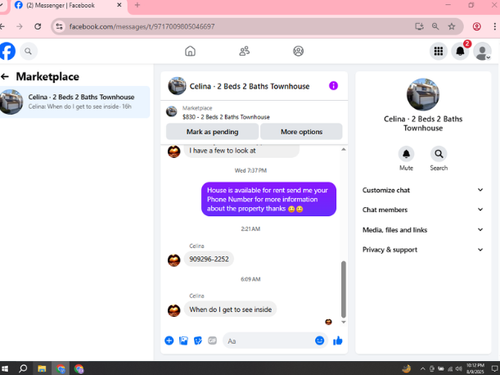This screenshot has height=375, width=500.
Task: Mute the conversation via bell icon
Action: click(x=406, y=154)
